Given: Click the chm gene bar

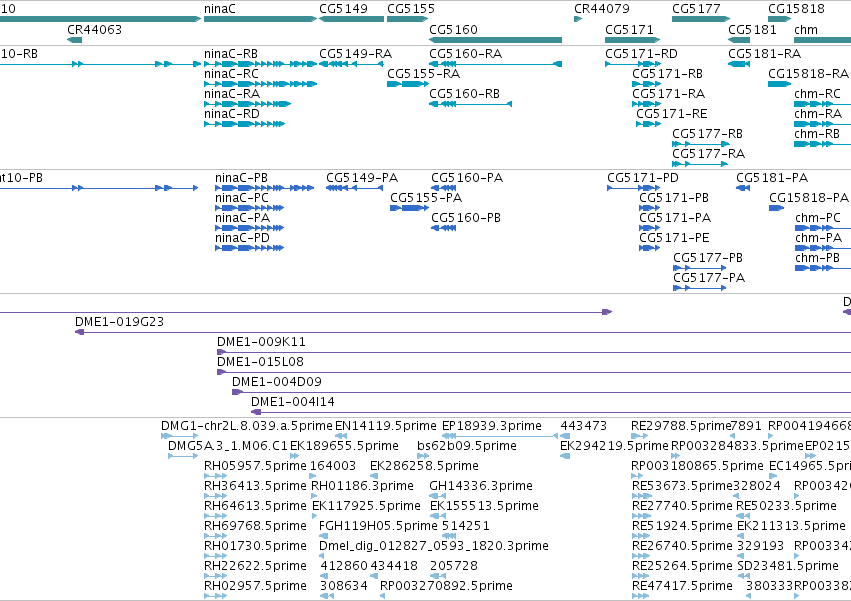Looking at the screenshot, I should (x=822, y=40).
